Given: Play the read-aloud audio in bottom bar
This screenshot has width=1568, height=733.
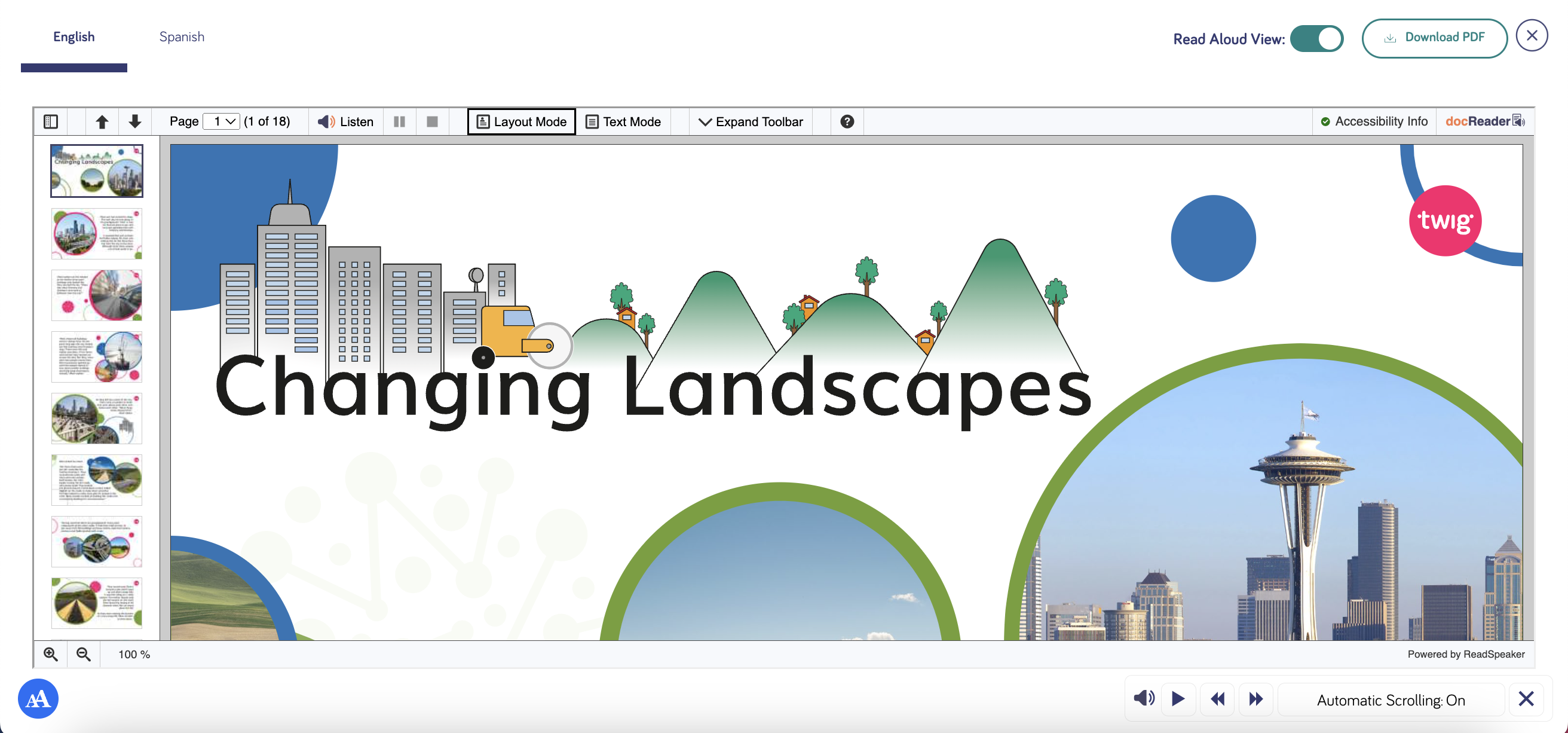Looking at the screenshot, I should [x=1178, y=698].
